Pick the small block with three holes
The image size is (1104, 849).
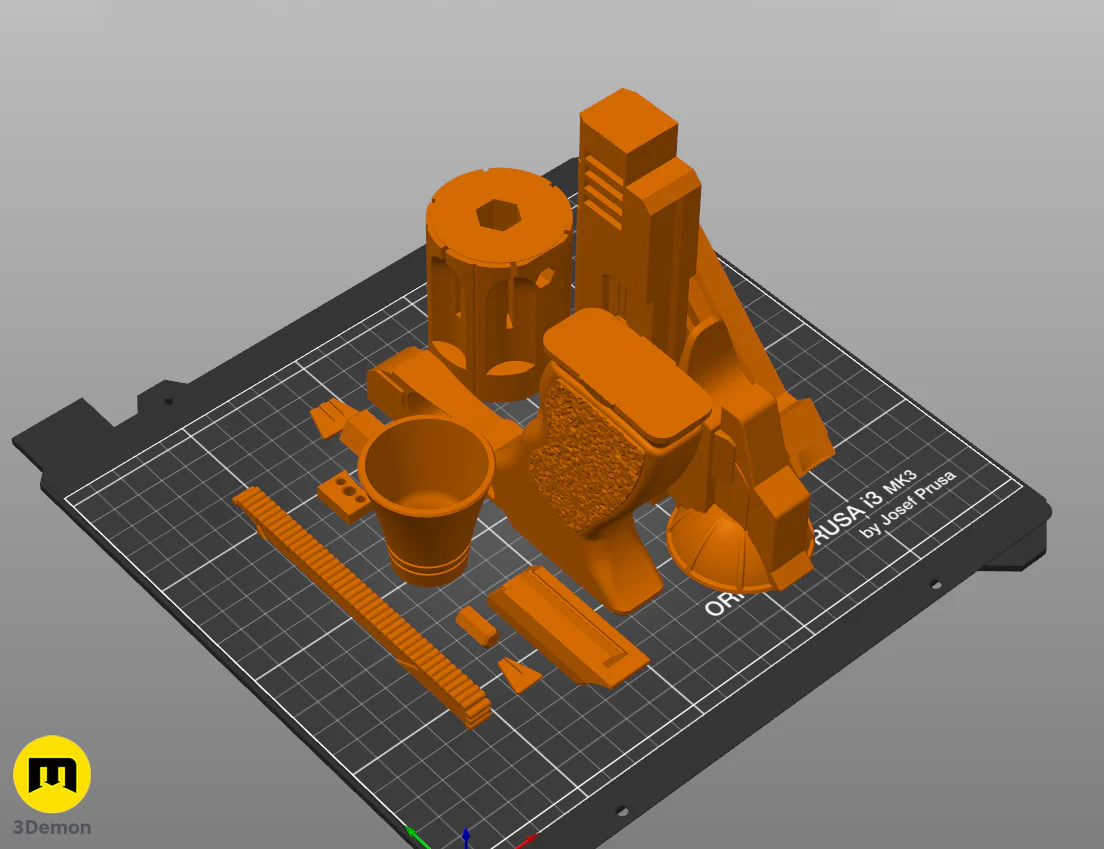344,496
